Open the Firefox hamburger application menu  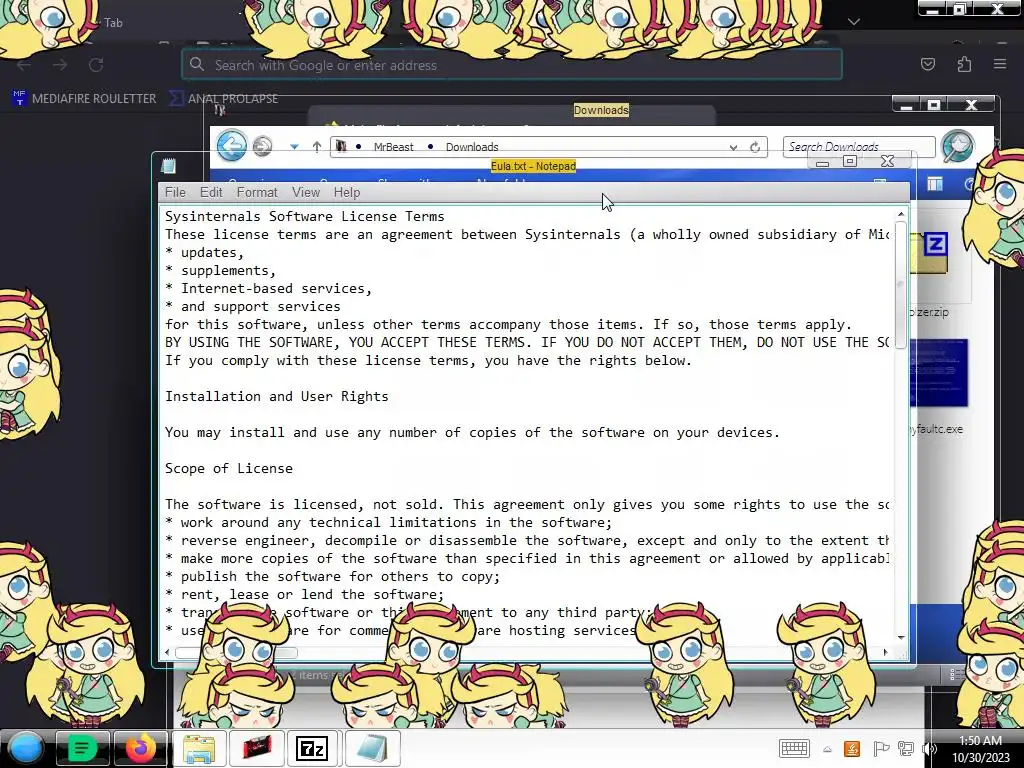[x=1000, y=64]
